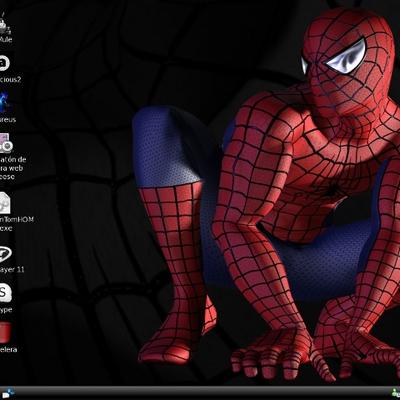Launch the Azureus desktop icon

click(4, 103)
